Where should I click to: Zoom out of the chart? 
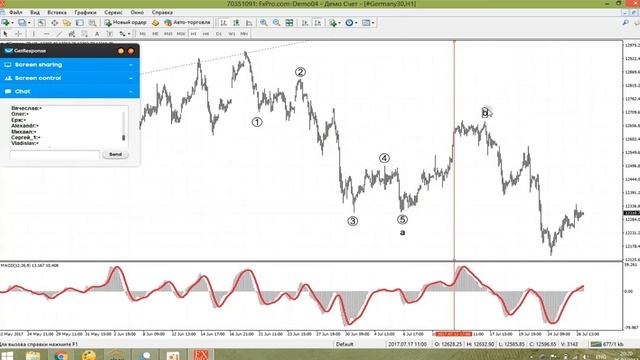(x=276, y=23)
